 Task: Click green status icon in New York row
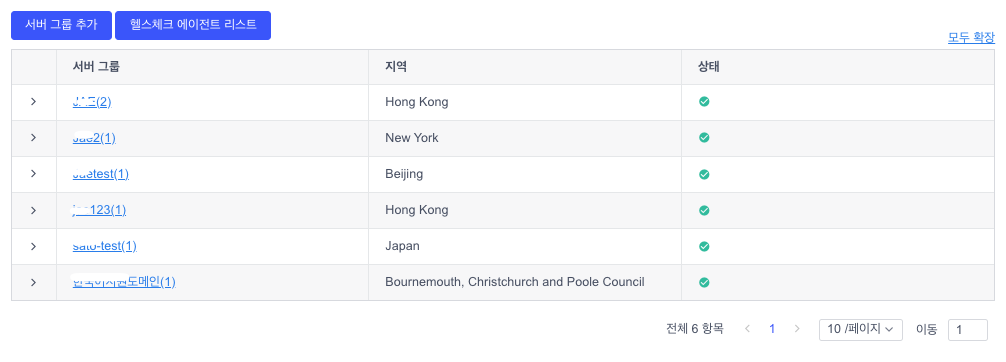click(x=704, y=137)
